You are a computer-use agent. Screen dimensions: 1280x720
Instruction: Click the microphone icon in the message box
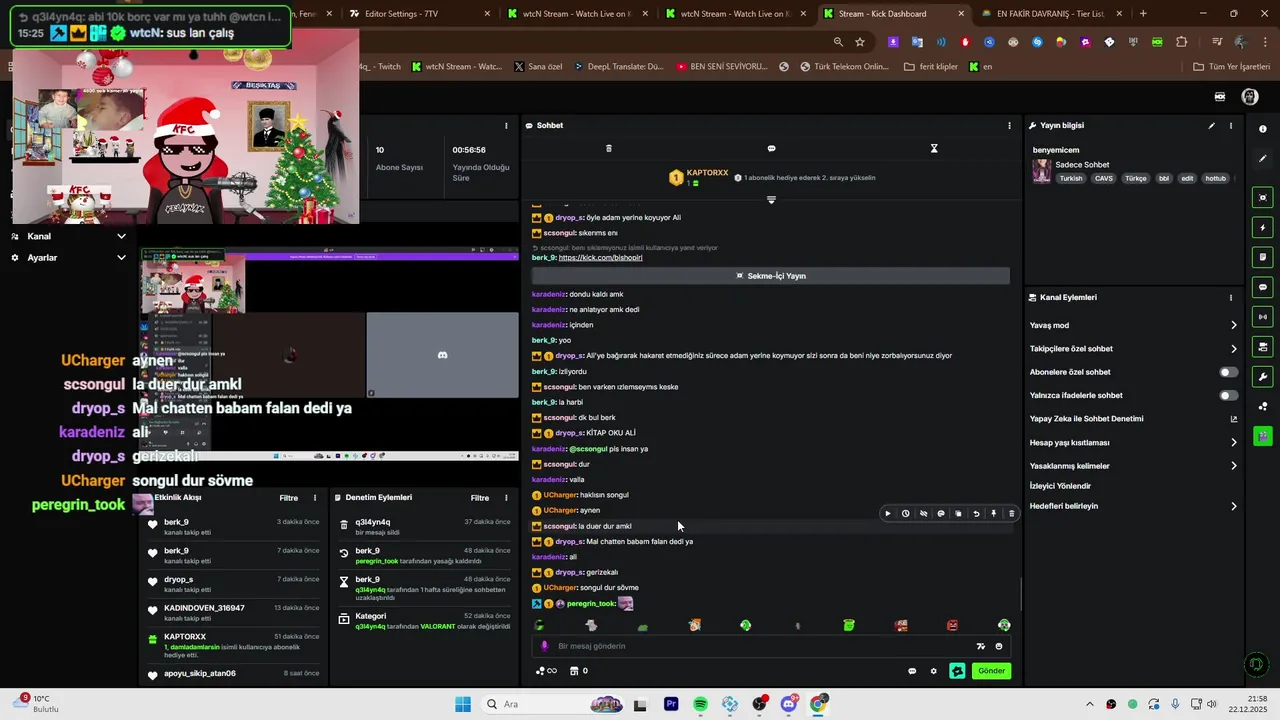point(545,646)
